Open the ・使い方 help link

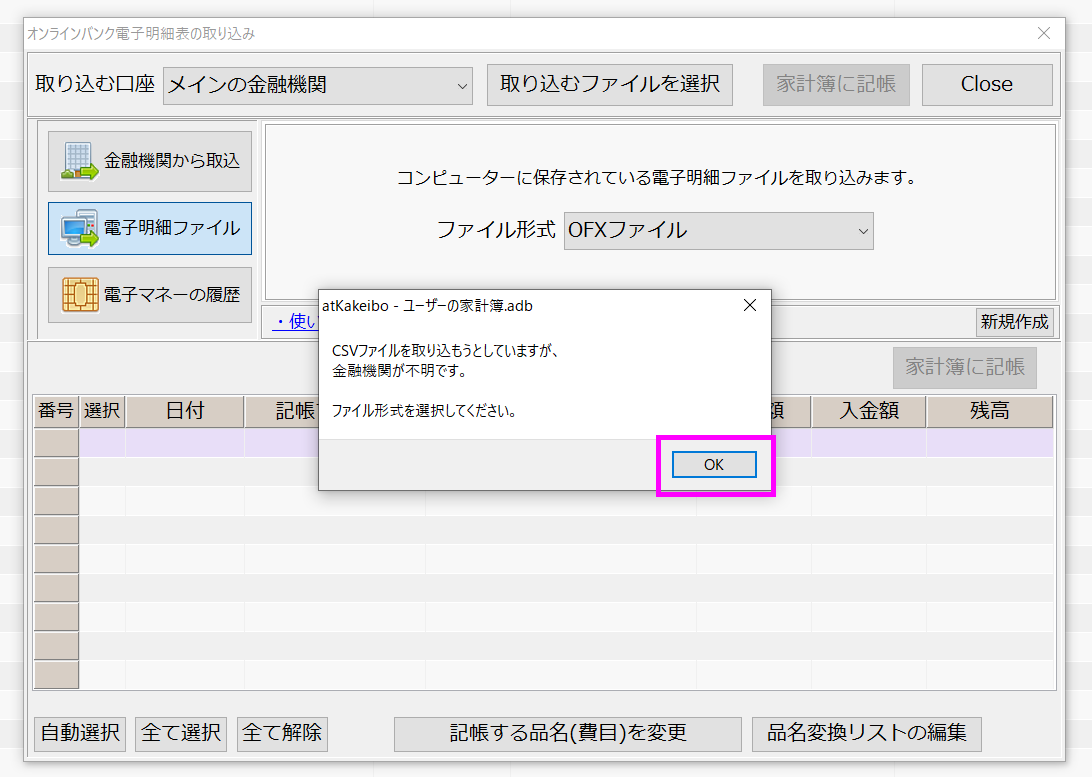(295, 321)
